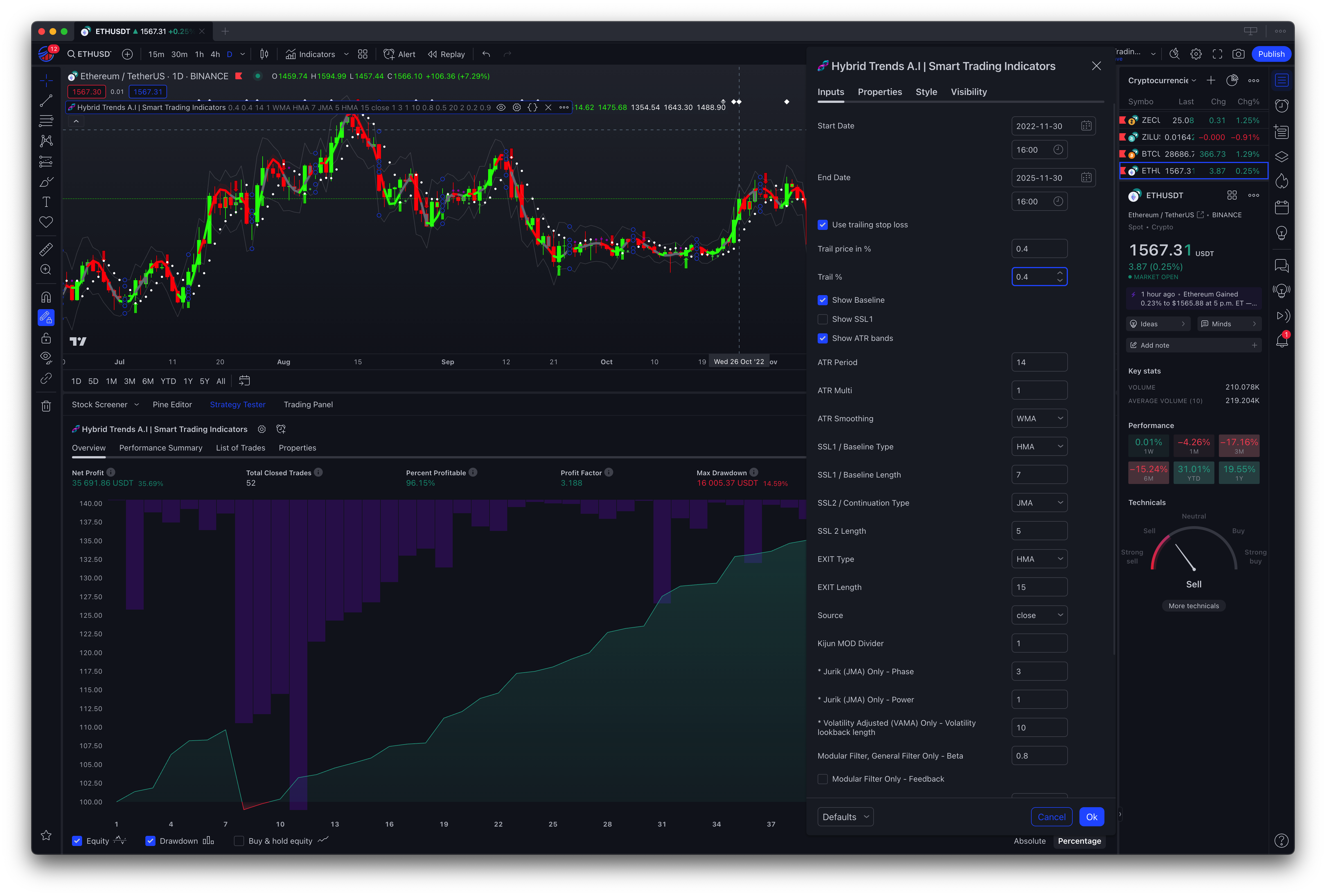Click the ATR Period input field
The image size is (1326, 896).
(x=1039, y=362)
